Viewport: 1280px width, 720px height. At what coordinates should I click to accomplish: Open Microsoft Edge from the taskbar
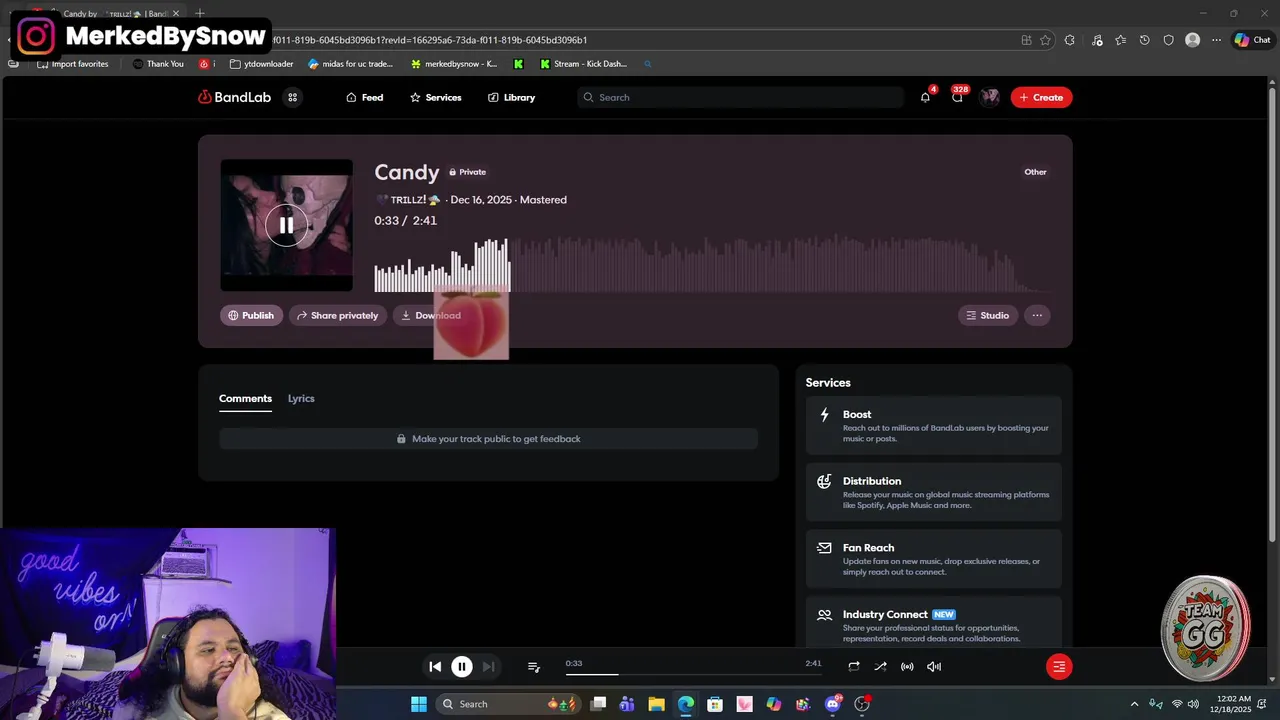click(x=686, y=704)
